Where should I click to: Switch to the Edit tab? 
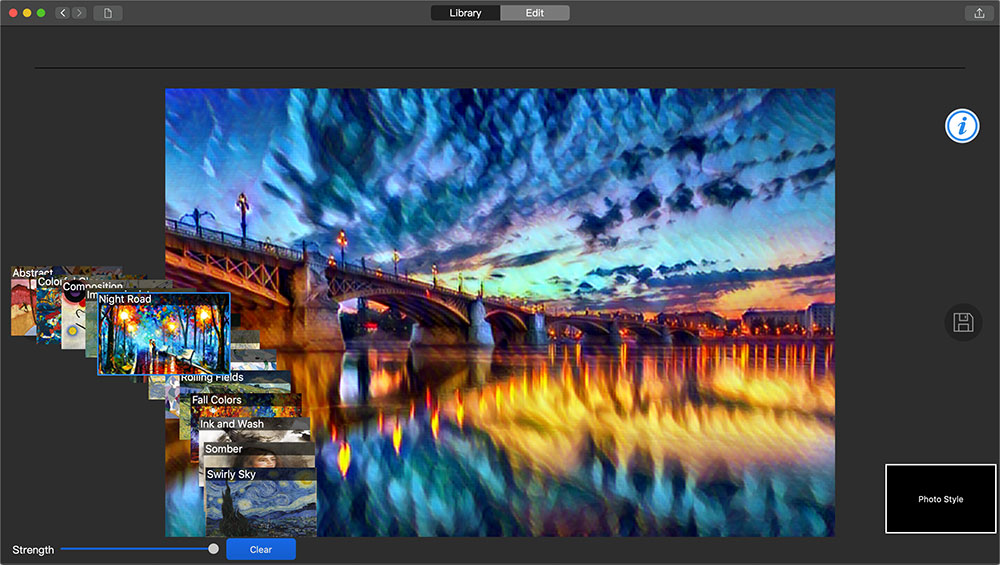(x=534, y=13)
